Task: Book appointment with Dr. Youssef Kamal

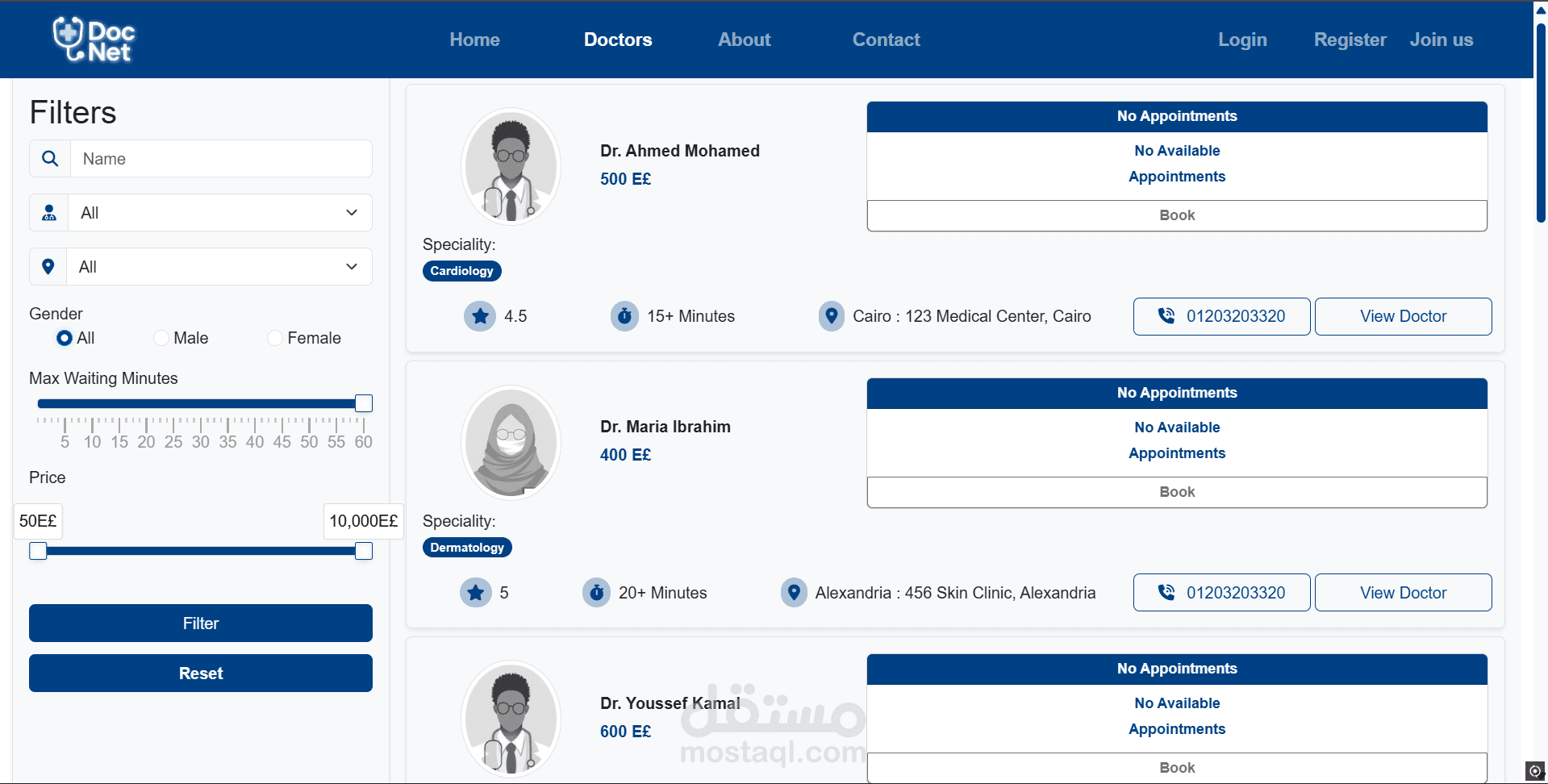Action: [x=1177, y=768]
